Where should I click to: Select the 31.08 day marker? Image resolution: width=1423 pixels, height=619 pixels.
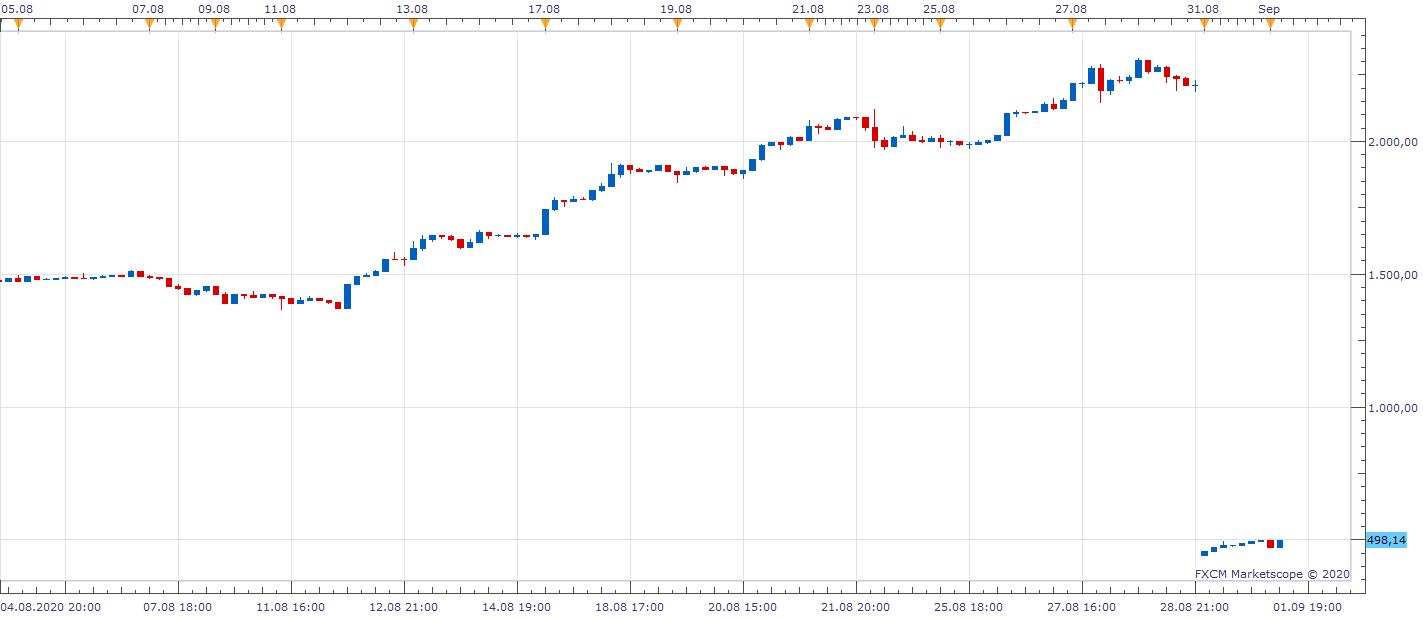pos(1204,24)
